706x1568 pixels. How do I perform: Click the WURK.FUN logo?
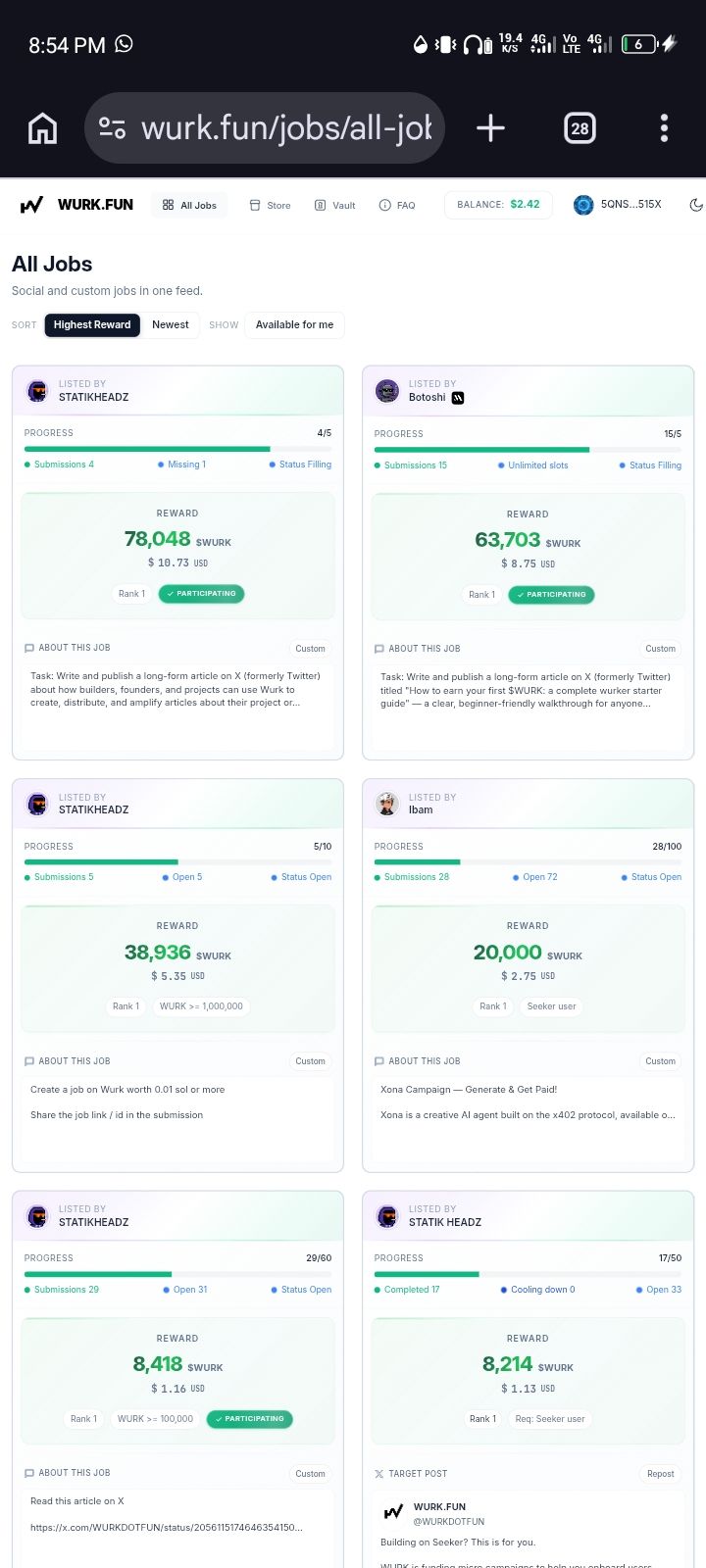point(76,205)
